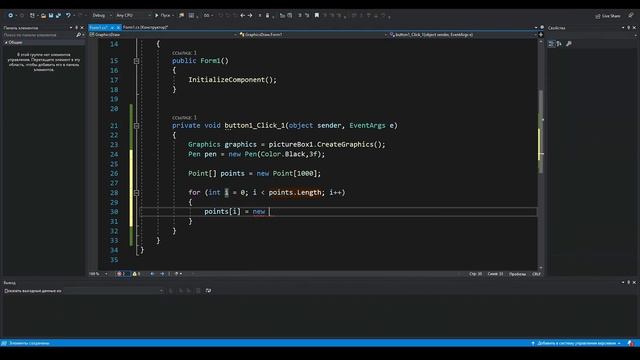Pin the Свойства properties panel
Image resolution: width=640 pixels, height=360 pixels.
pos(629,28)
